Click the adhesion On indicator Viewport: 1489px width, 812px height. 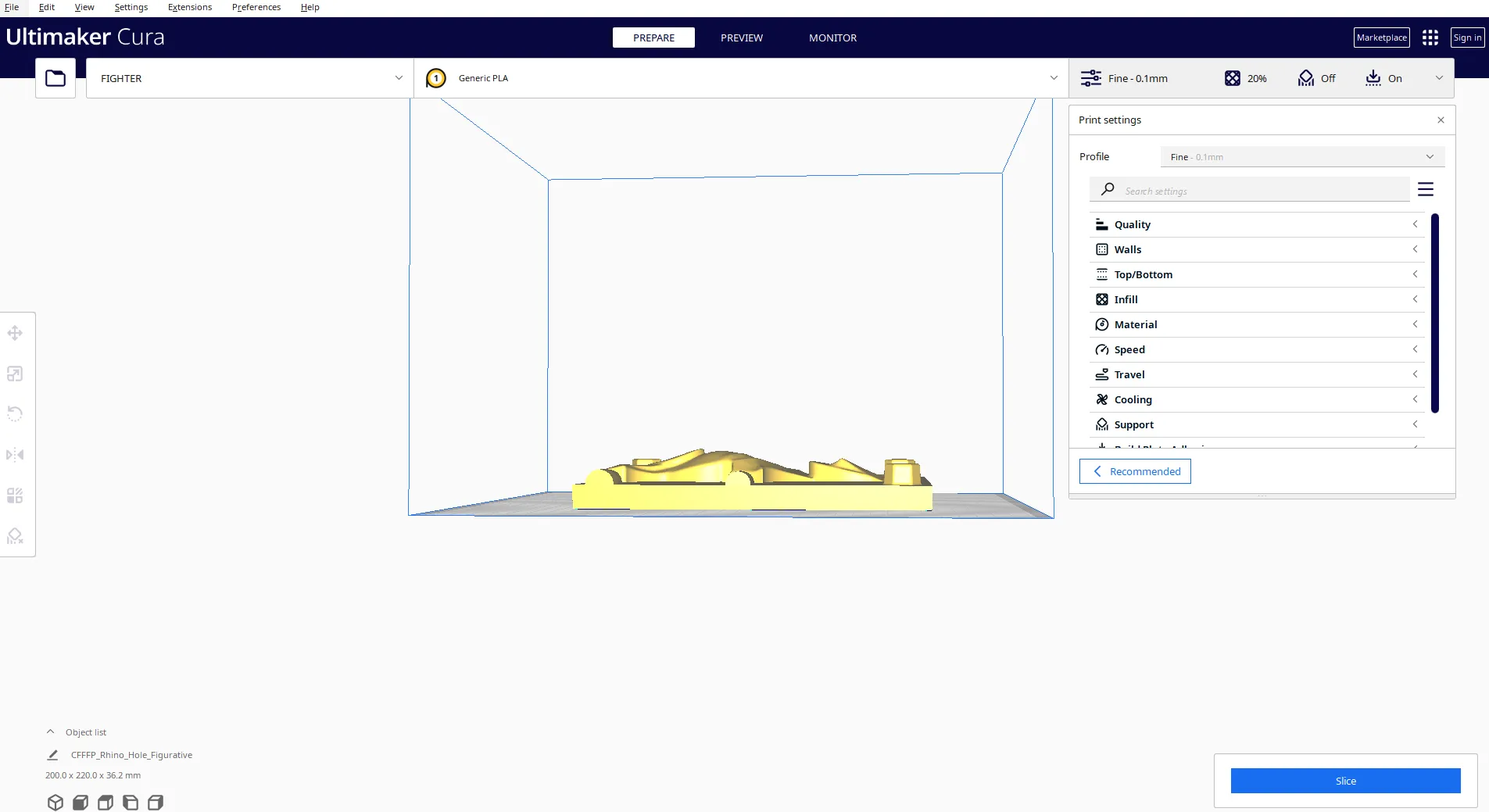[1383, 78]
